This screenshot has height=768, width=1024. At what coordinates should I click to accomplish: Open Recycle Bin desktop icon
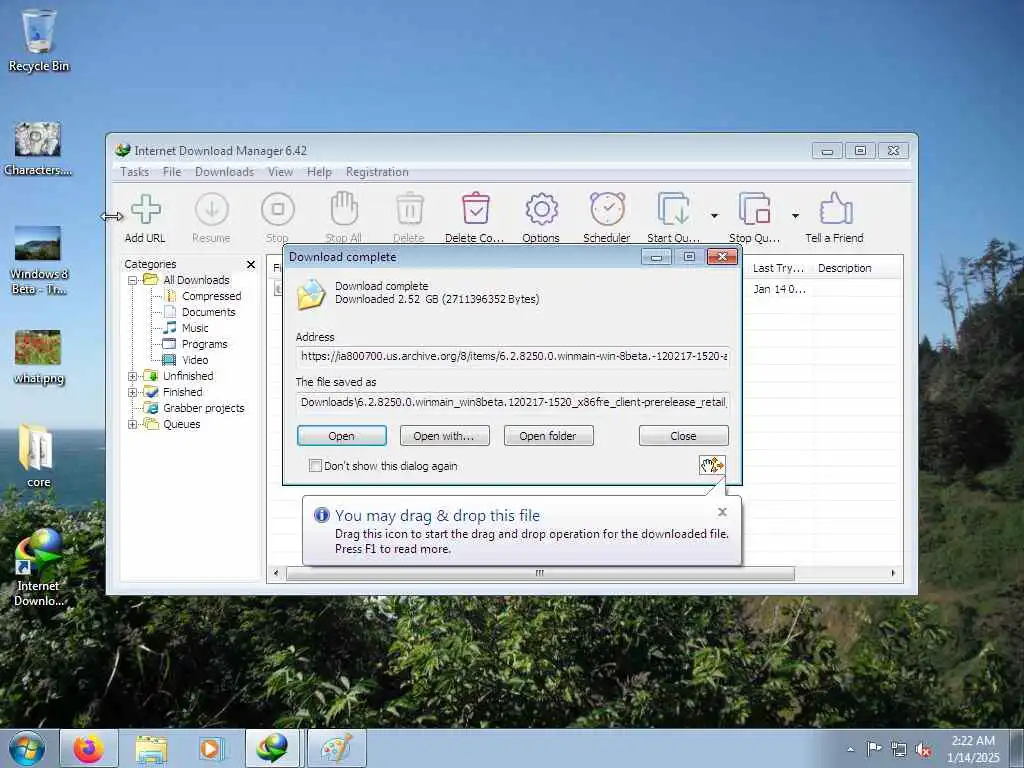tap(39, 41)
